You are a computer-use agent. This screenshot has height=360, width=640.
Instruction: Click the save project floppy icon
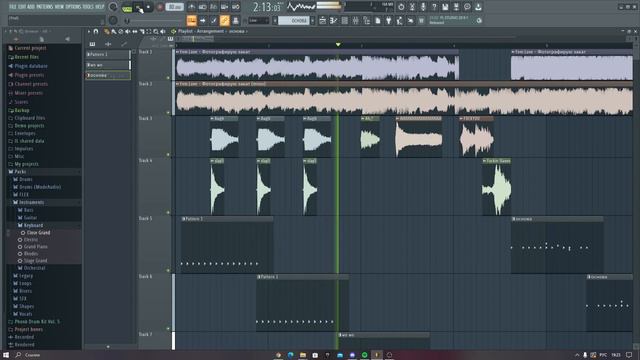(445, 7)
